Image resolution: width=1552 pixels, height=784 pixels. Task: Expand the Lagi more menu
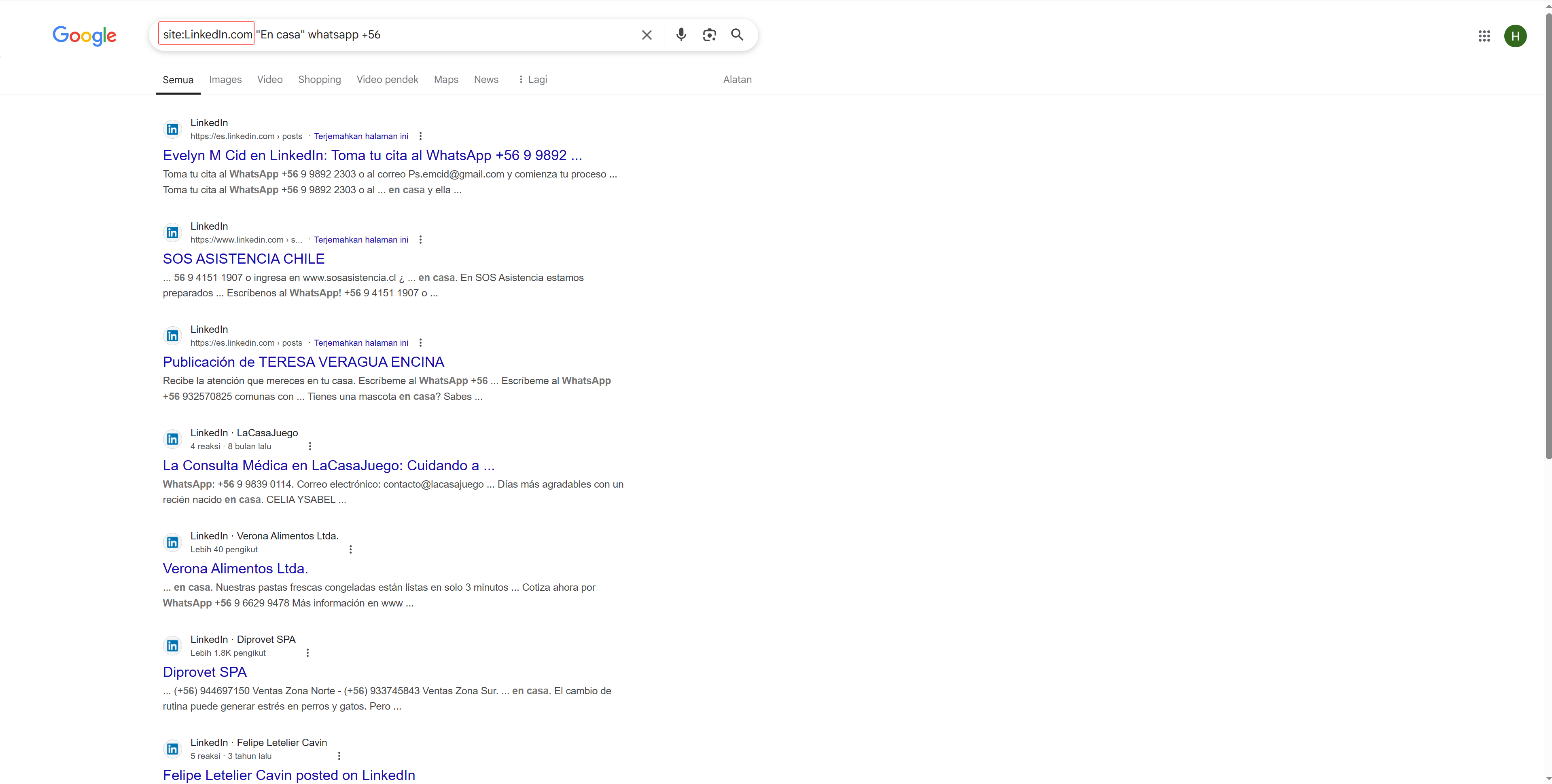coord(532,80)
